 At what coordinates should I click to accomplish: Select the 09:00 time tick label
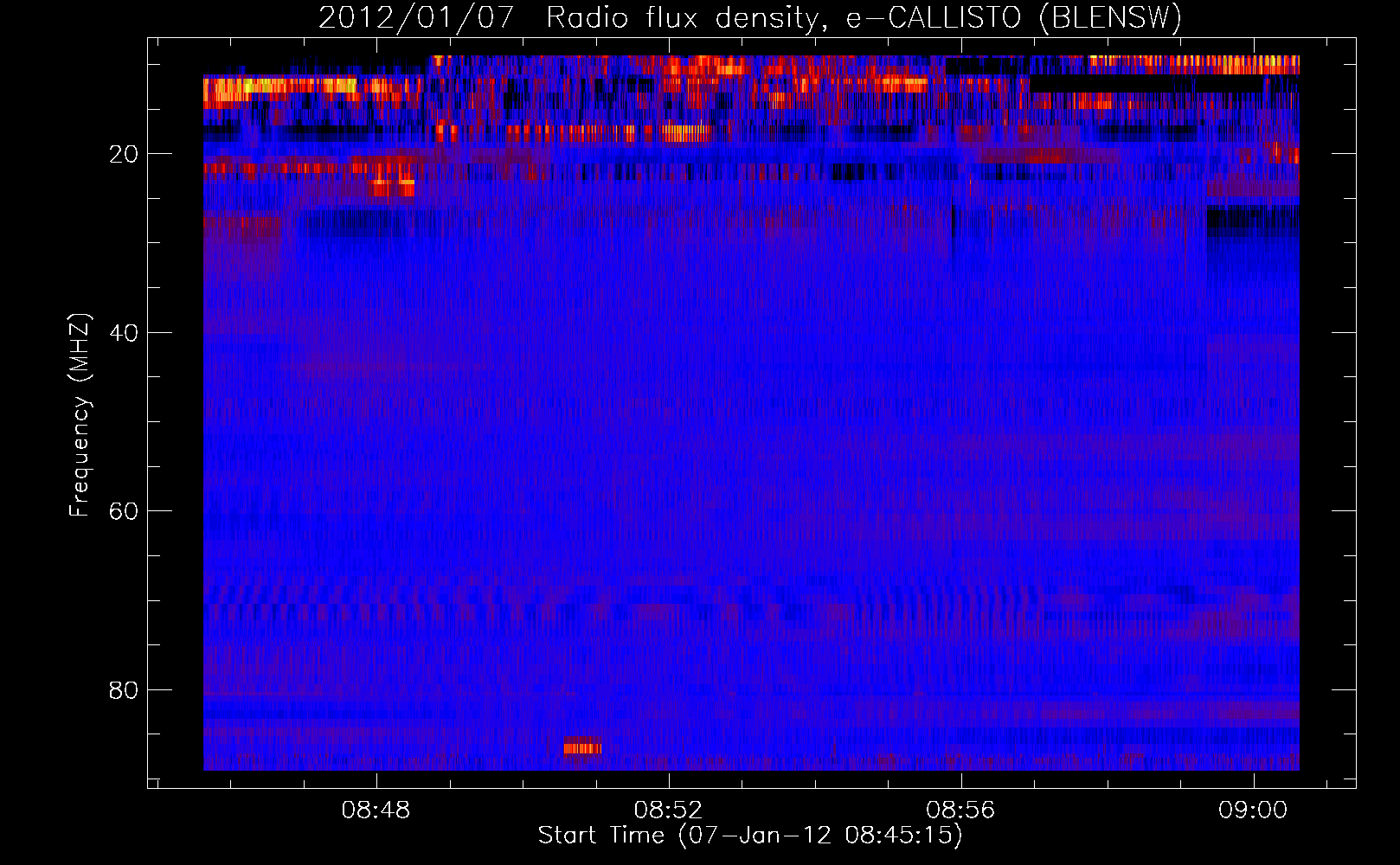coord(1253,811)
